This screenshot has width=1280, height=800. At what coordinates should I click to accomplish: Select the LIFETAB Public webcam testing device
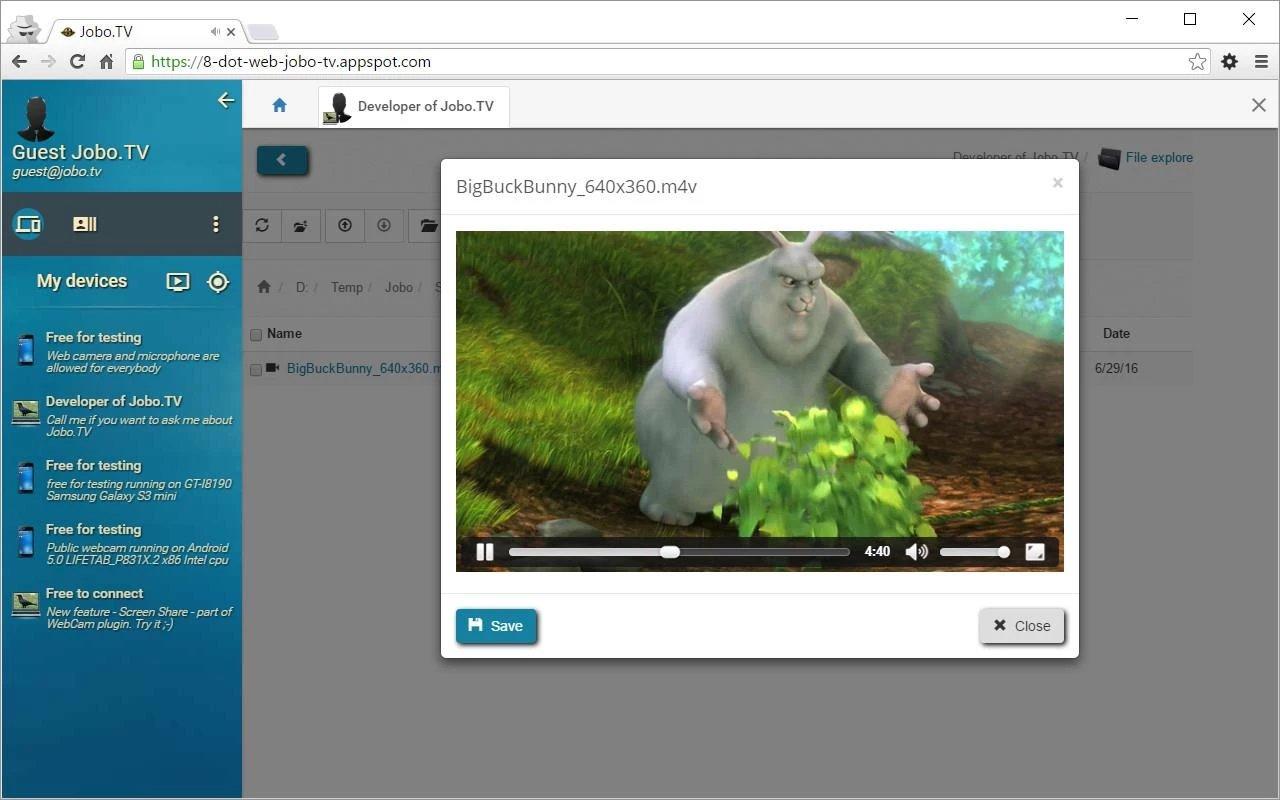click(122, 544)
